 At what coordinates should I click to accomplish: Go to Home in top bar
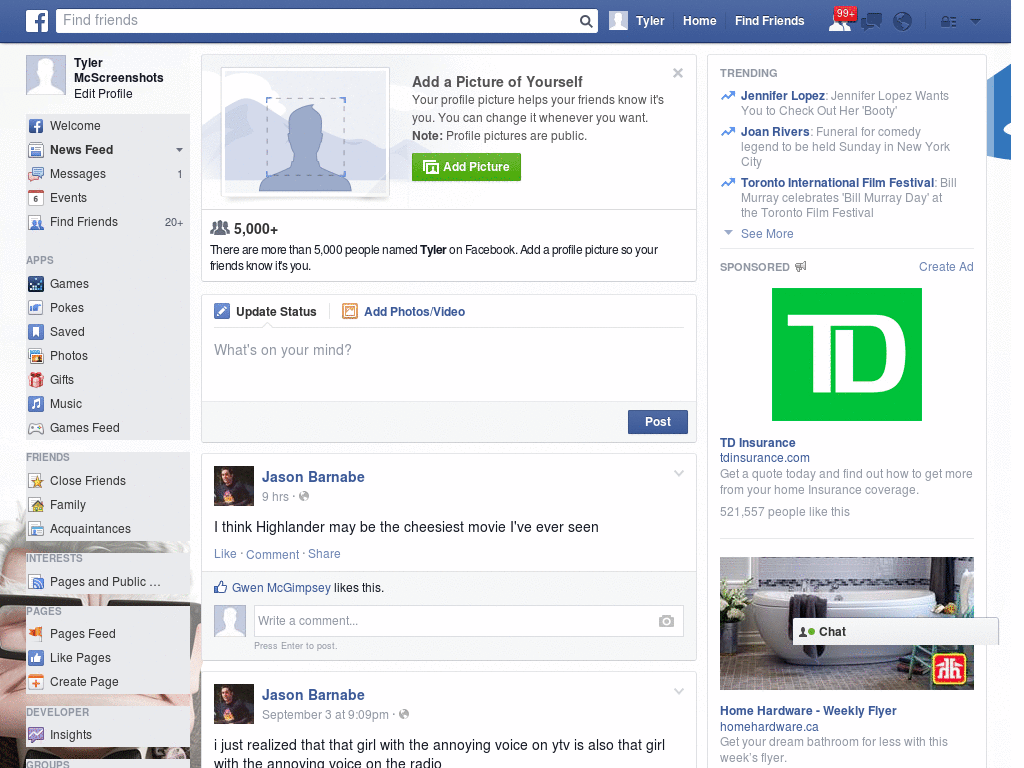(x=699, y=21)
